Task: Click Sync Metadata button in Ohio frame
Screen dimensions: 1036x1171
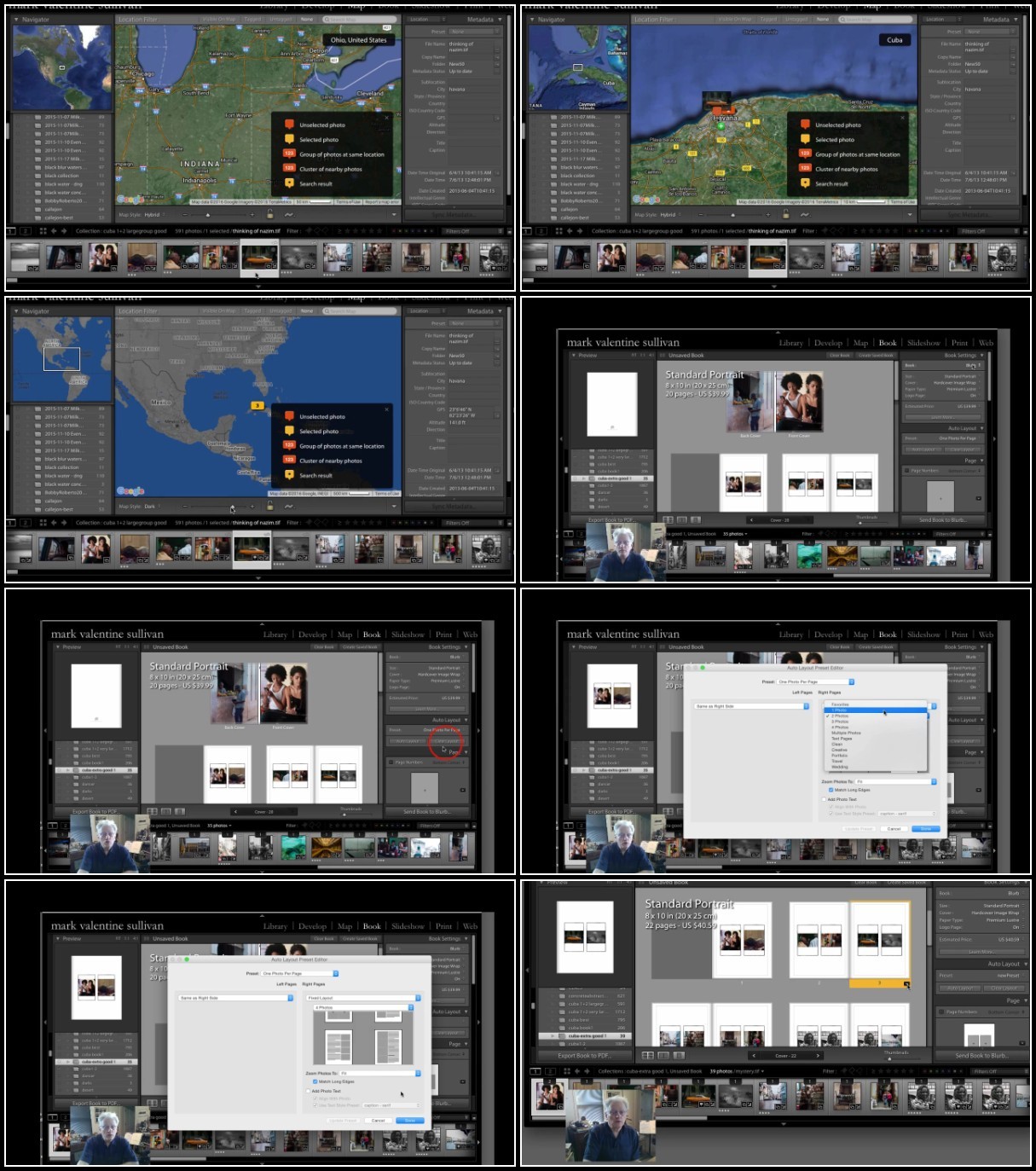Action: coord(452,215)
